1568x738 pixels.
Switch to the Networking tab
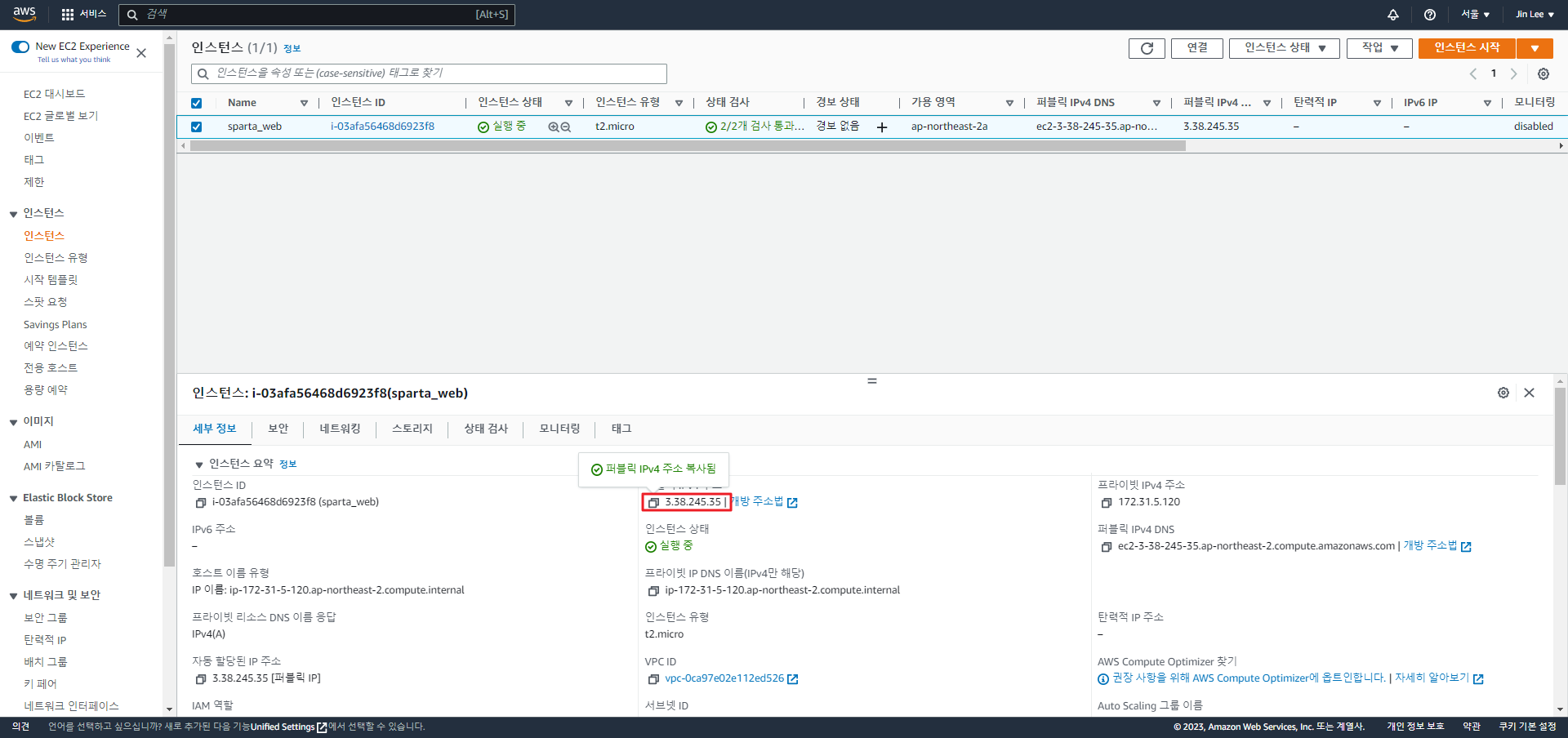pyautogui.click(x=340, y=429)
